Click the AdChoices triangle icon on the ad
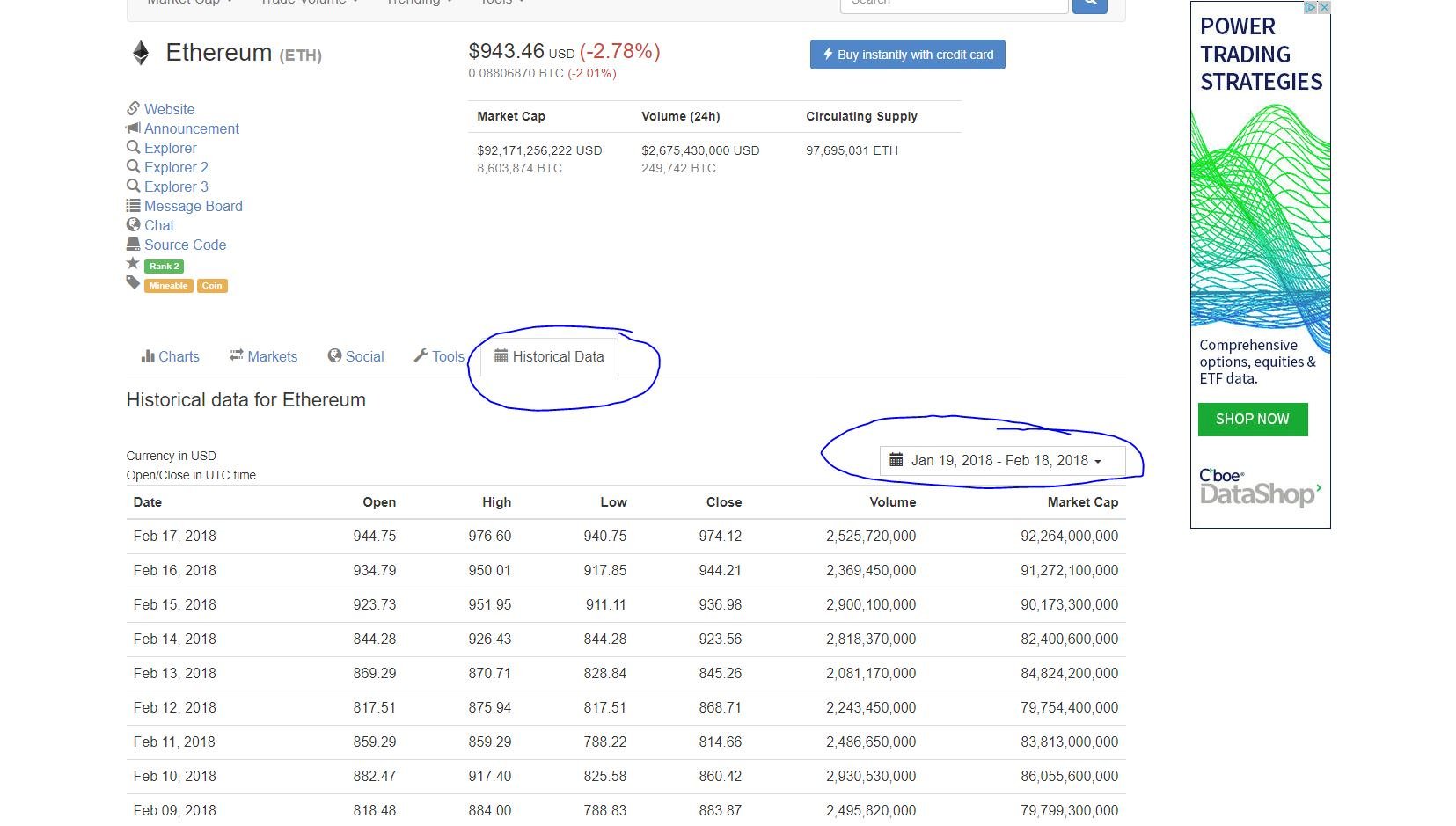 (1310, 7)
